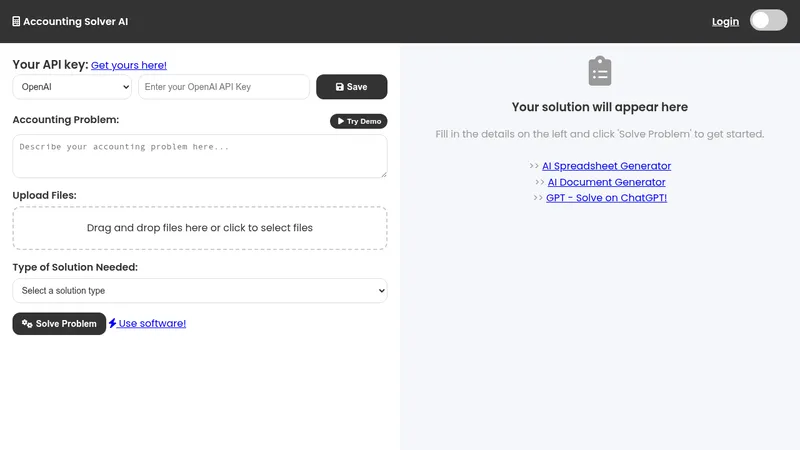Screen dimensions: 800x450
Task: Follow the Get yours here! link
Action: [x=129, y=65]
